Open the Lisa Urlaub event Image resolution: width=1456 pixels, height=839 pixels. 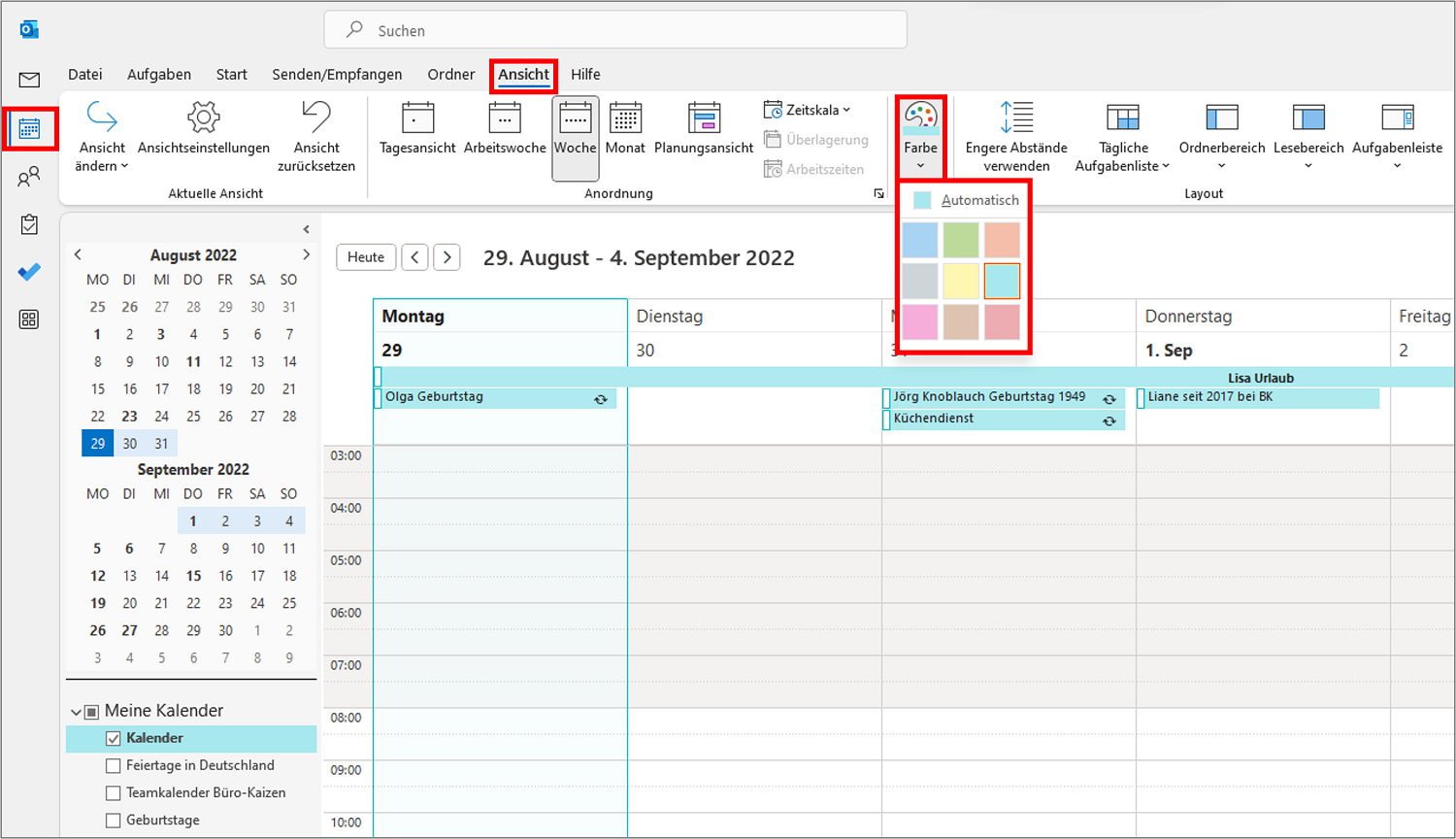914,377
